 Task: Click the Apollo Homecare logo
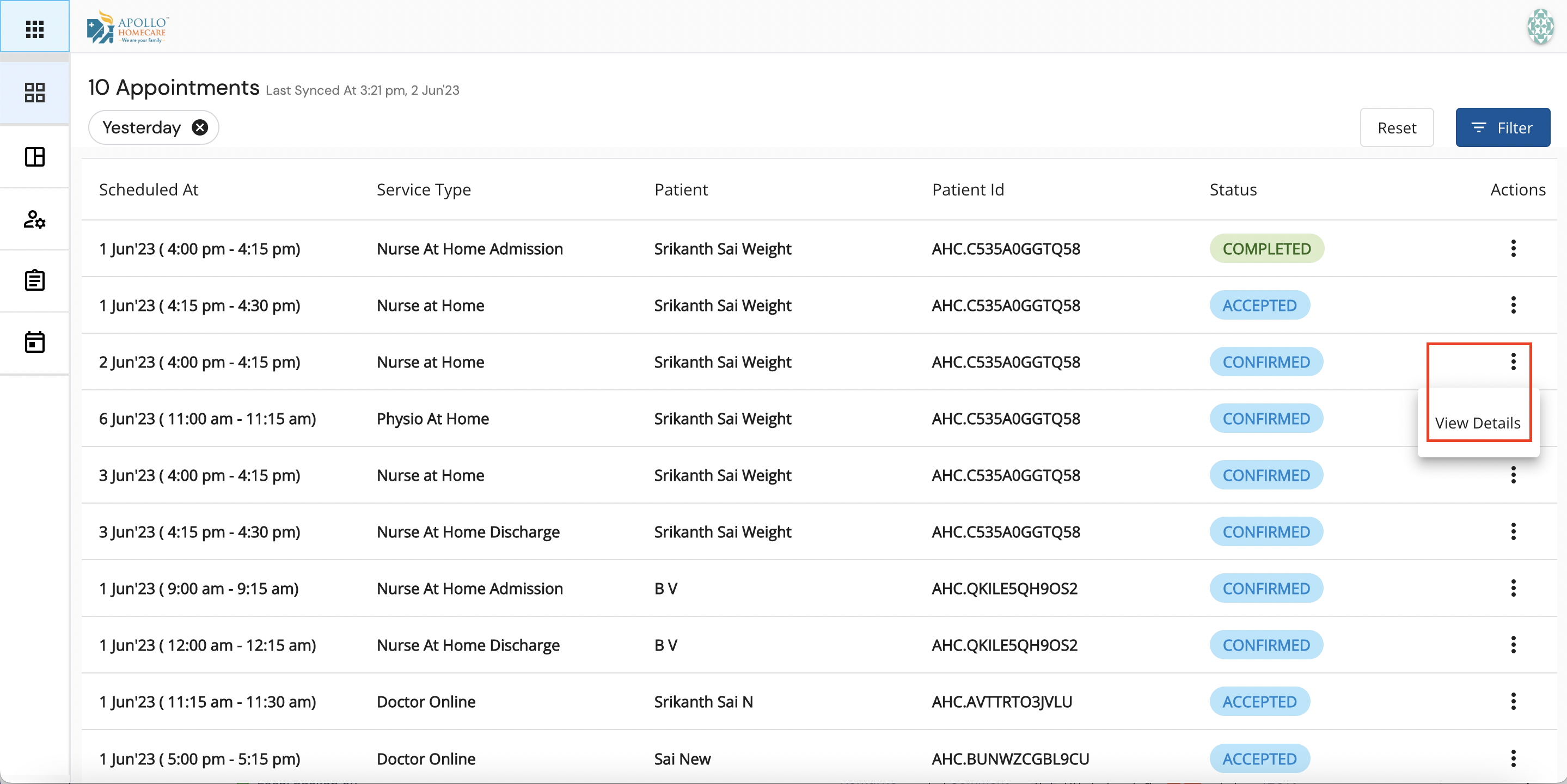(129, 27)
